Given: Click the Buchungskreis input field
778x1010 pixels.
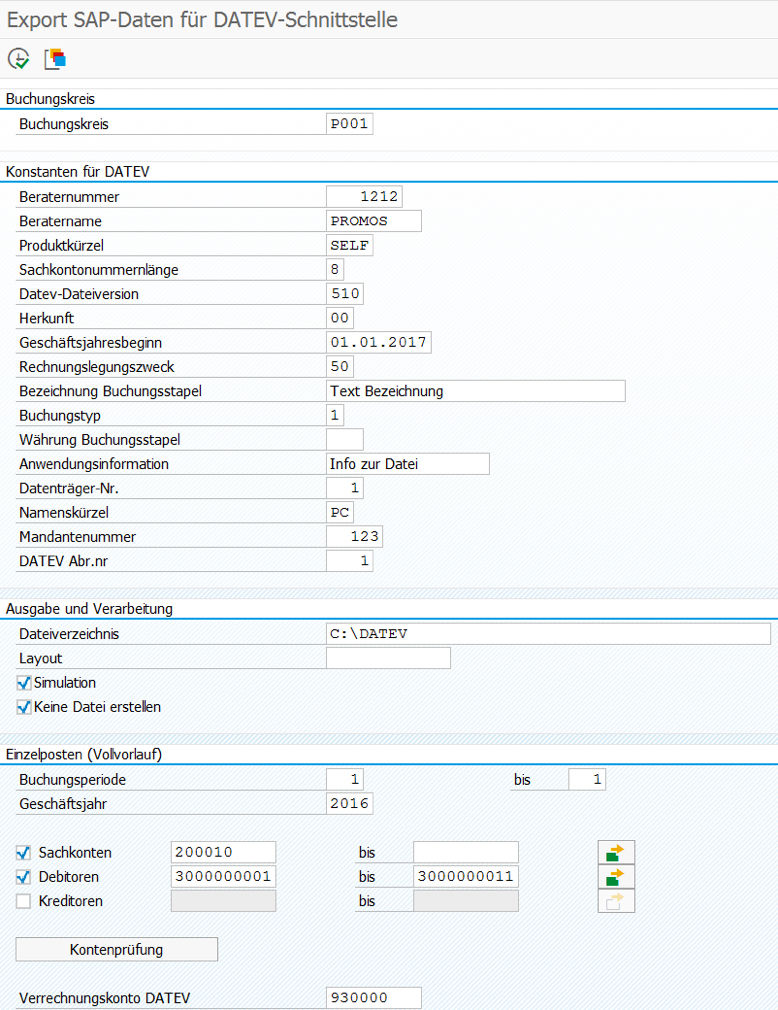Looking at the screenshot, I should click(x=349, y=124).
